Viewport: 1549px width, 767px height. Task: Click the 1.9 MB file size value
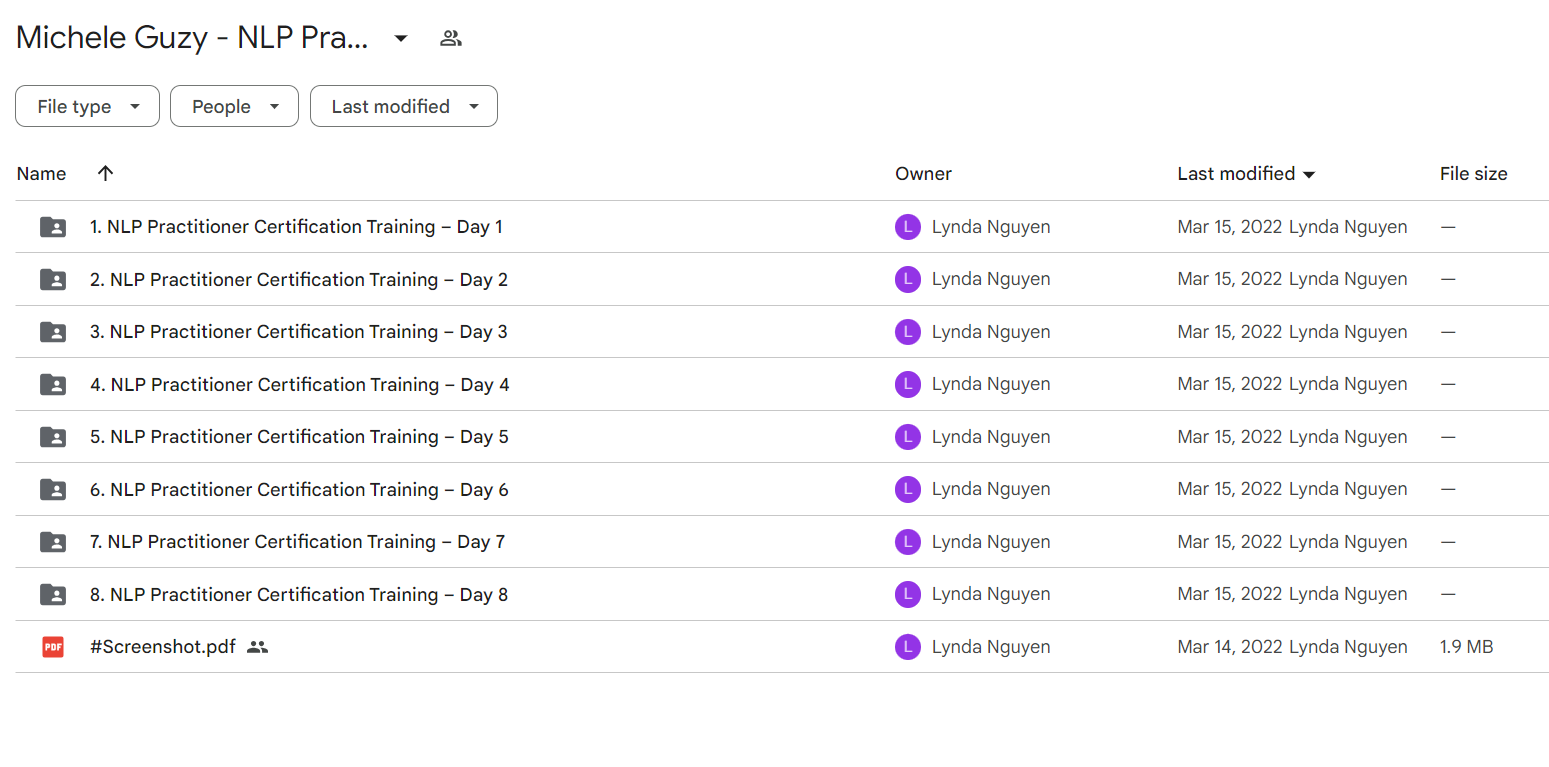coord(1467,647)
